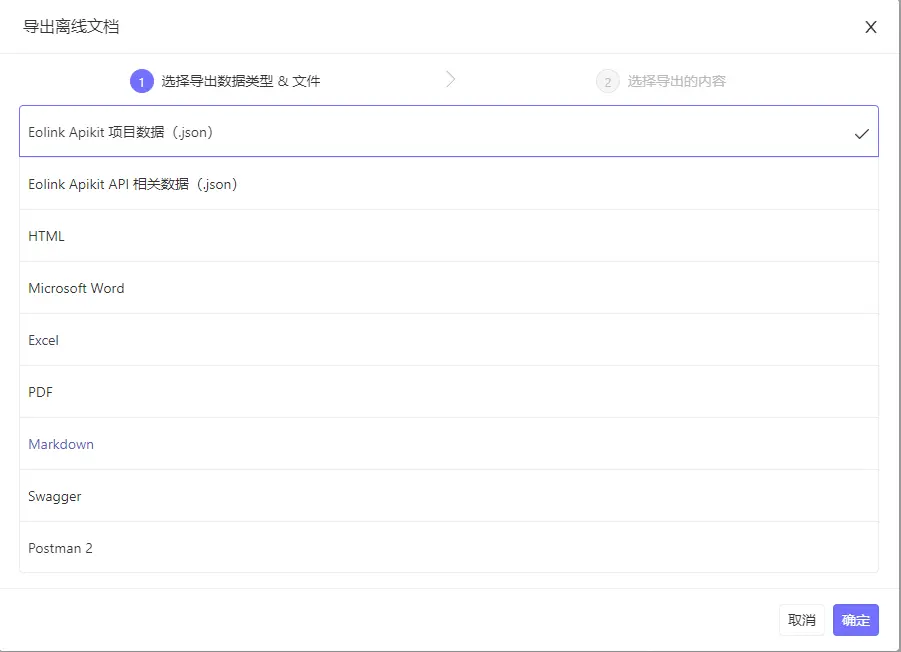The height and width of the screenshot is (652, 901).
Task: Pick the Microsoft Word export option
Action: (x=77, y=288)
